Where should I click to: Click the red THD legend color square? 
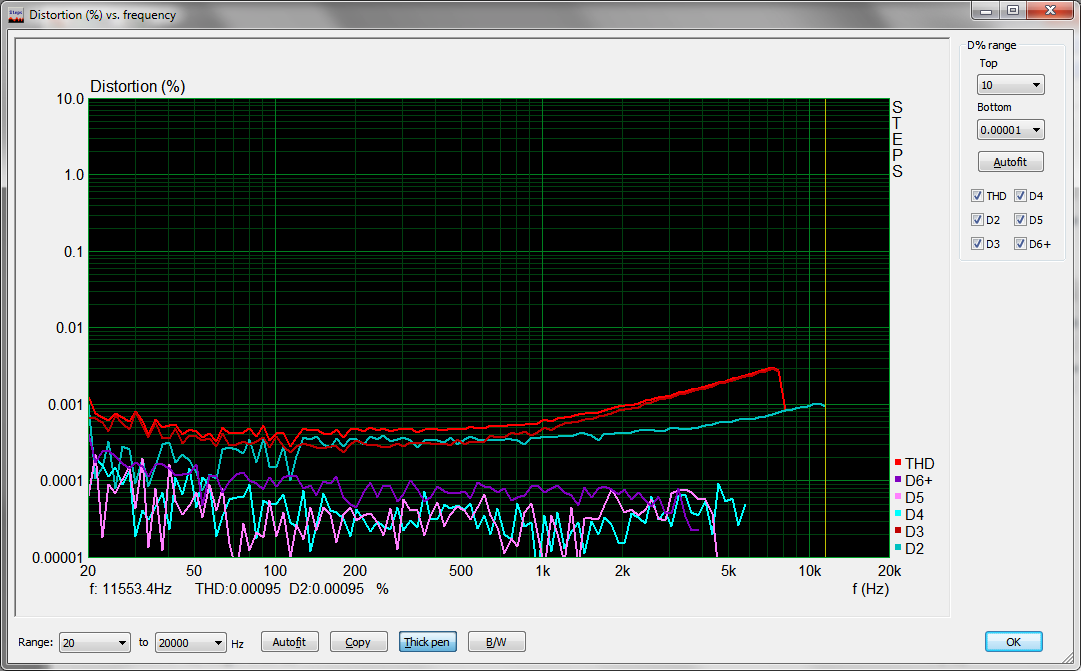[x=898, y=463]
